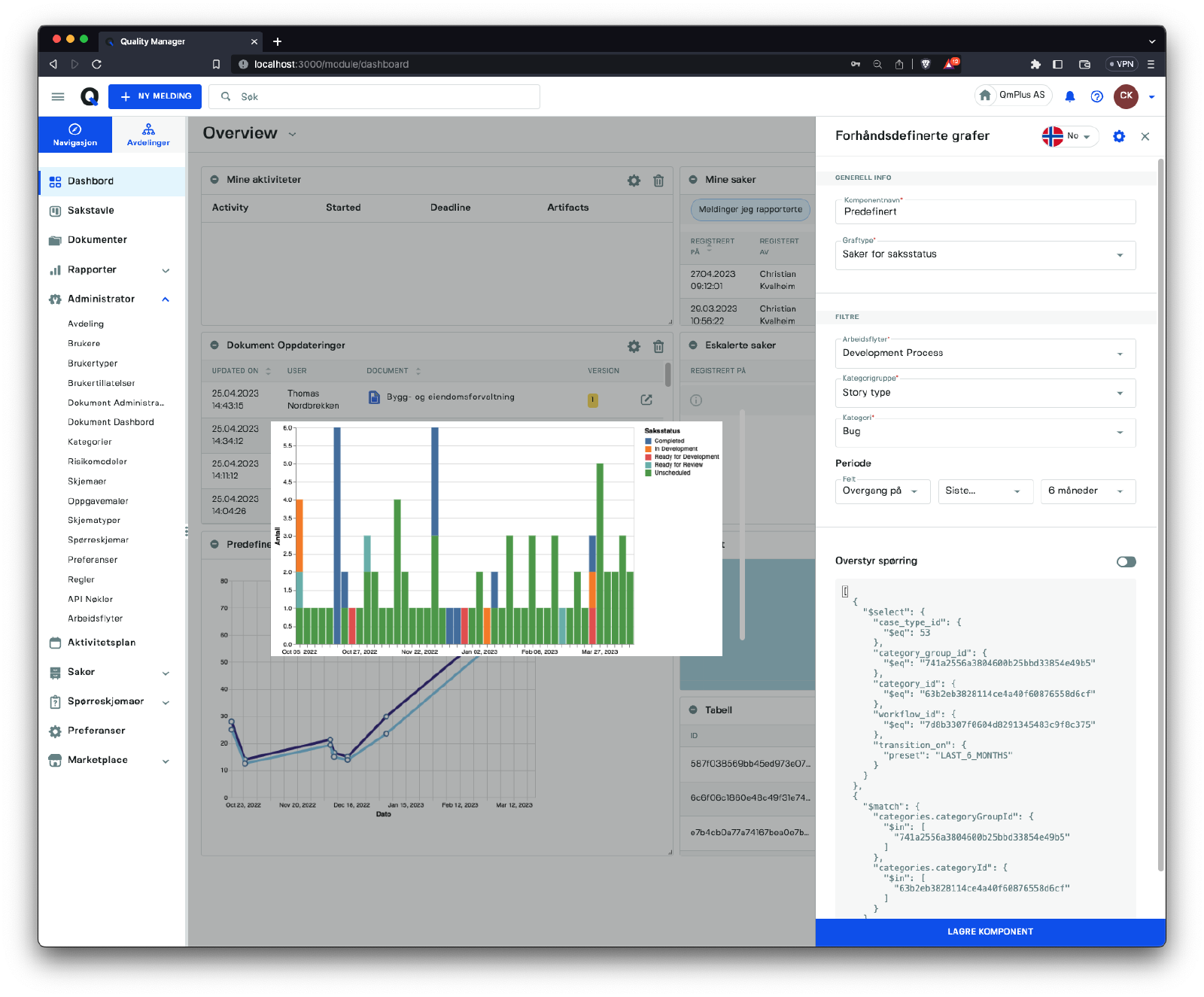Delete the Mine aktiviteter widget via trash icon
The height and width of the screenshot is (997, 1204).
[x=658, y=181]
